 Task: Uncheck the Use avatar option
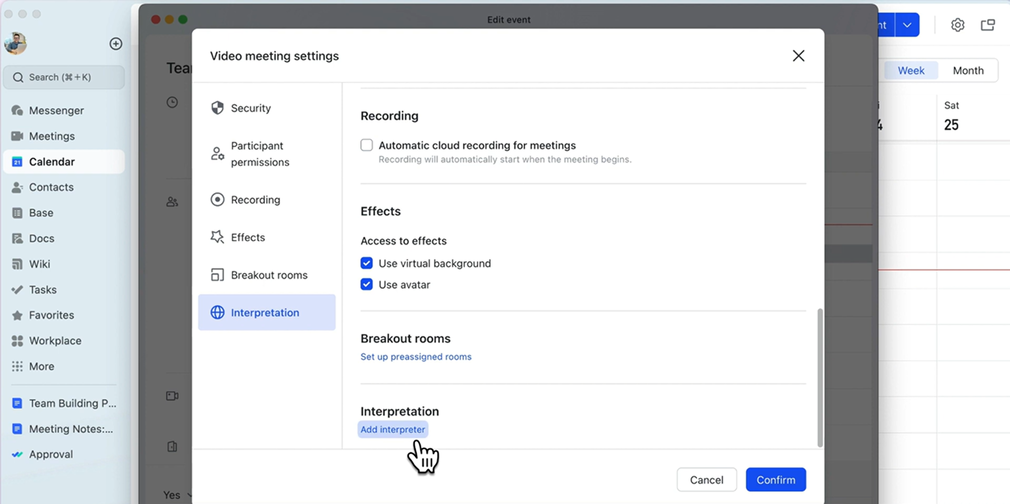(x=367, y=285)
